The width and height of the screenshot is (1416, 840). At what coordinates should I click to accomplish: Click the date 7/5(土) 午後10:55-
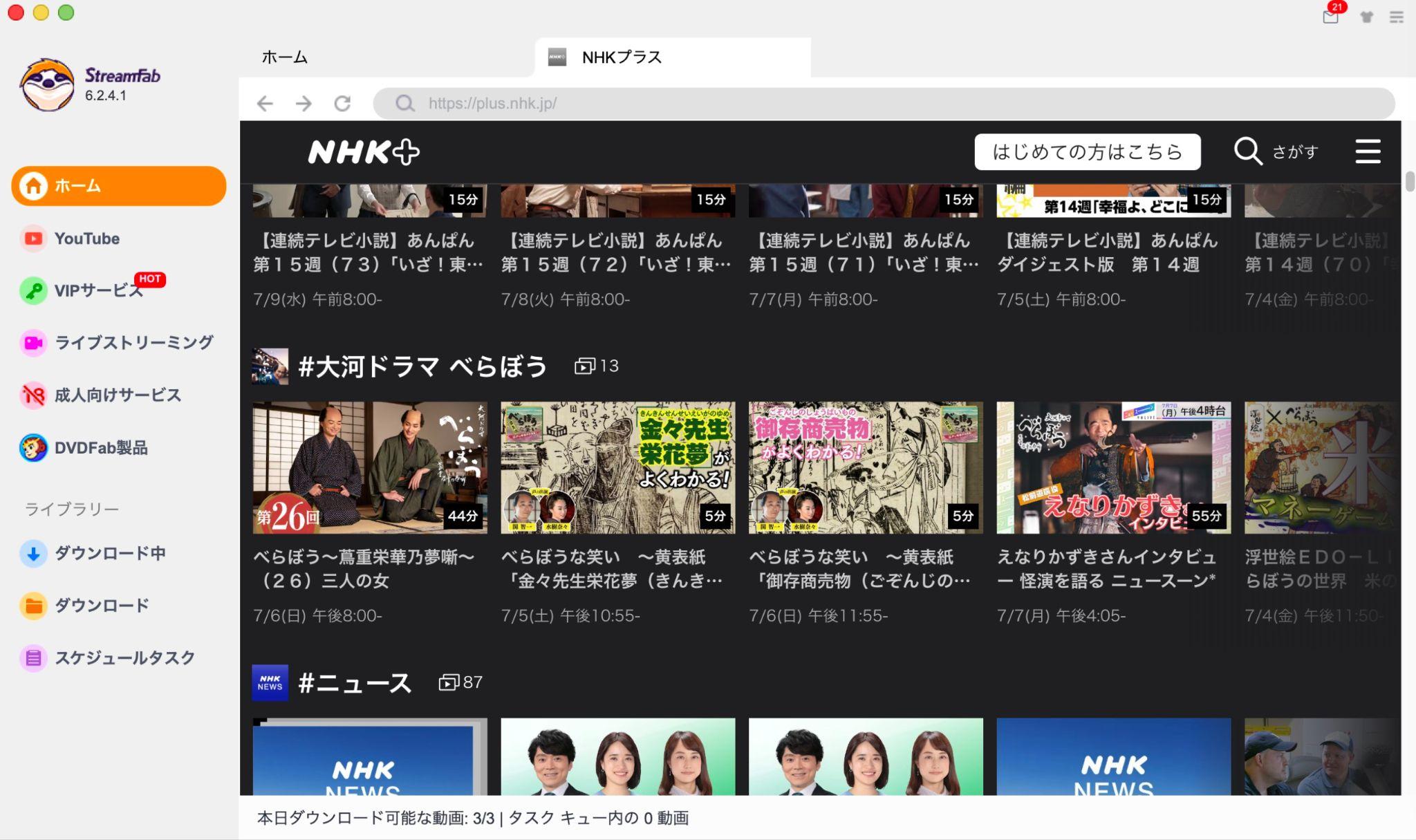click(x=571, y=615)
